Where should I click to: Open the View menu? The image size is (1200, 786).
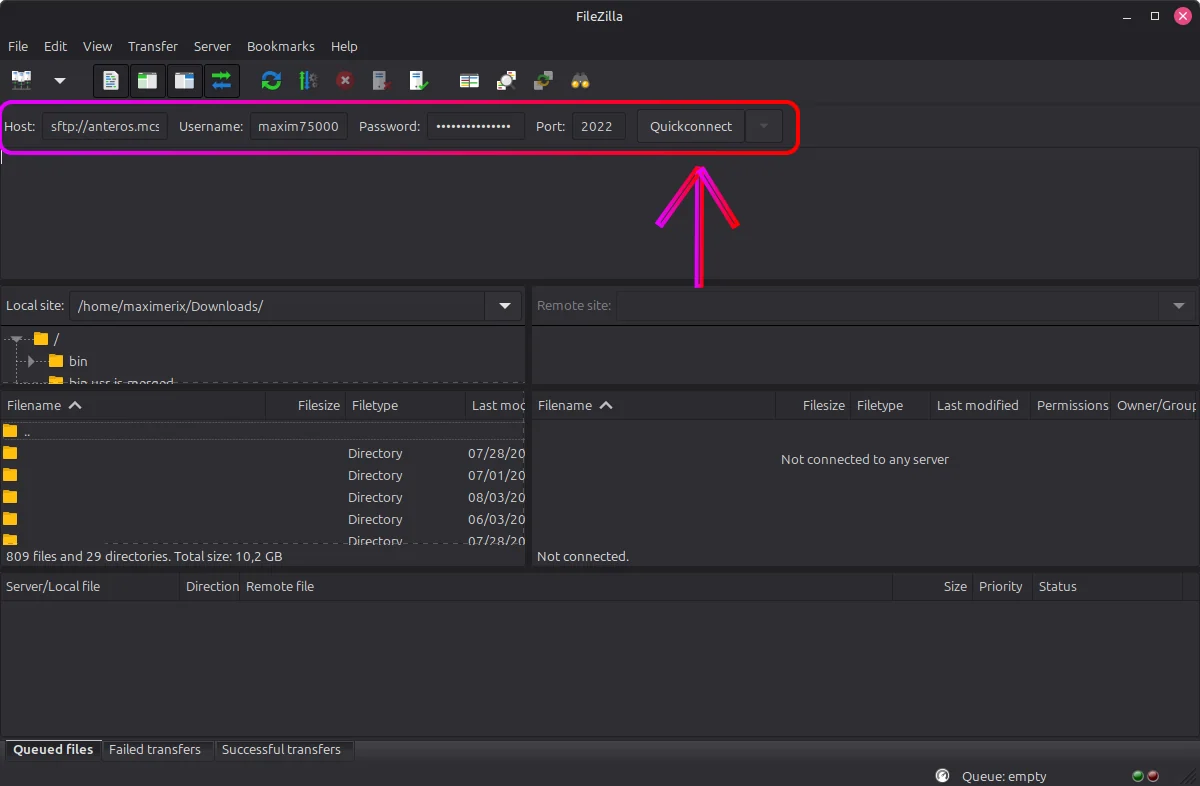[97, 46]
